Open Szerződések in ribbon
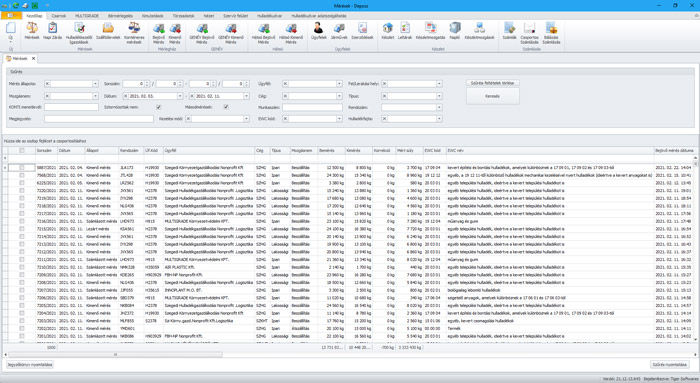700x383 pixels. click(362, 31)
